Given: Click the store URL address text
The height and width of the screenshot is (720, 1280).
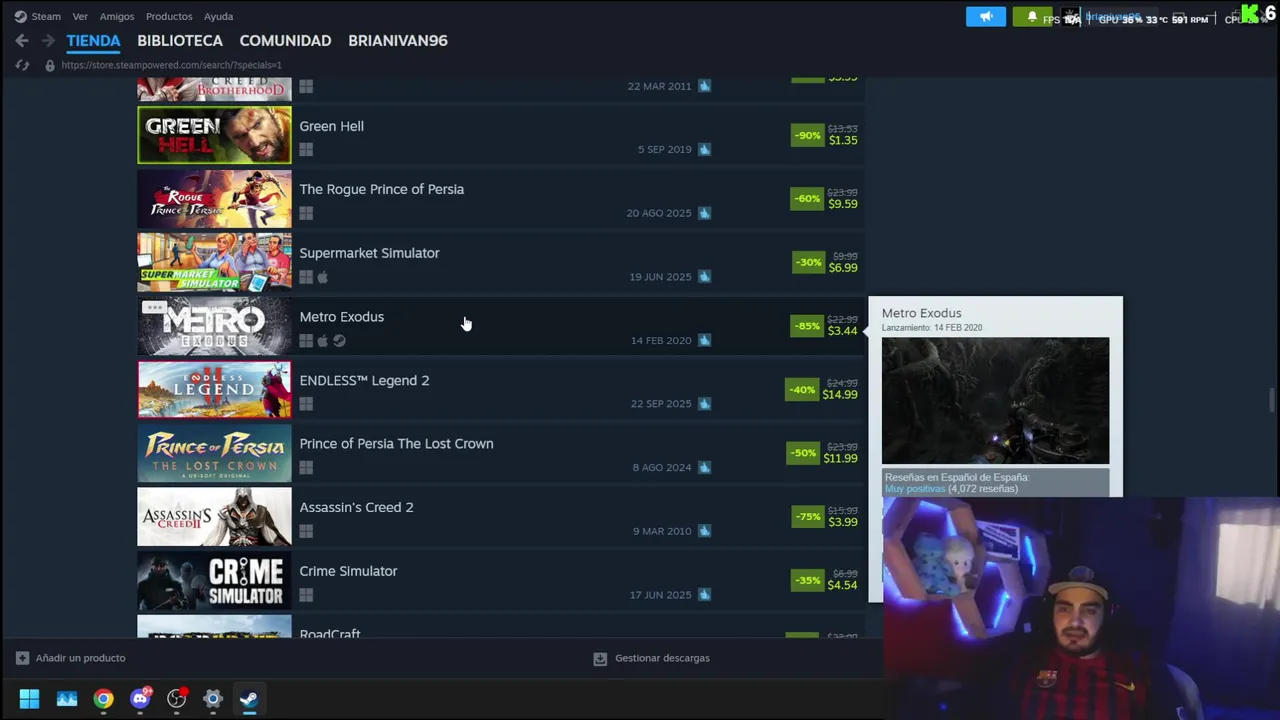Looking at the screenshot, I should pos(171,65).
